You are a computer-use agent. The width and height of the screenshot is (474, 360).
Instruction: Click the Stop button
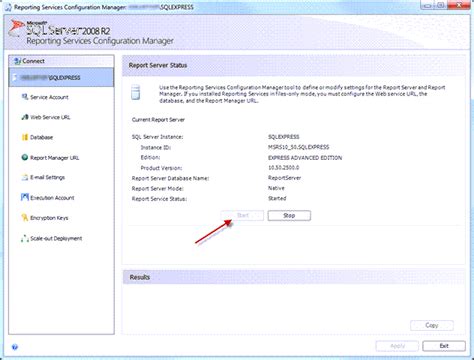click(x=289, y=216)
